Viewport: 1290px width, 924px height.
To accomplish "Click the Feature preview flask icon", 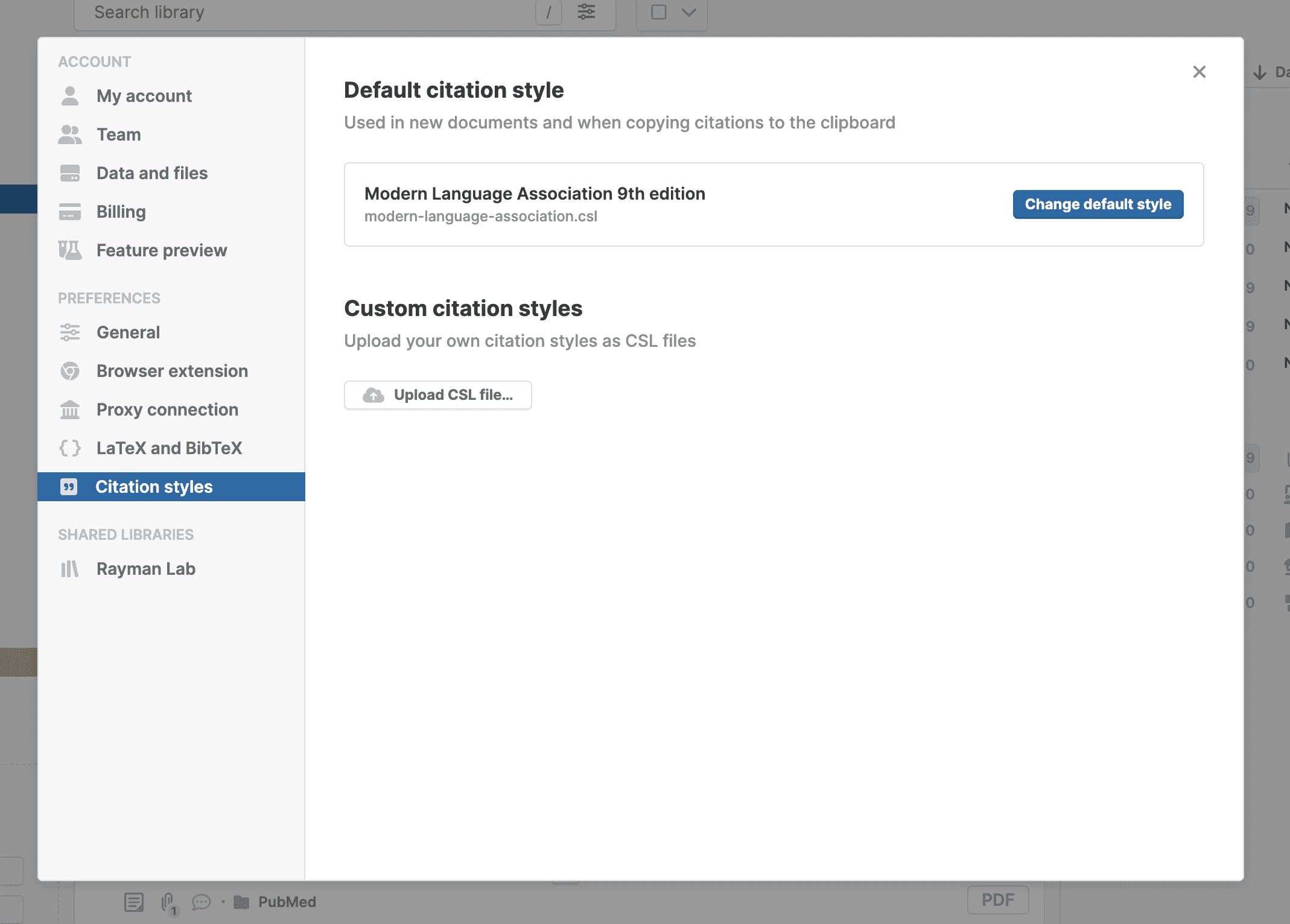I will [x=70, y=250].
